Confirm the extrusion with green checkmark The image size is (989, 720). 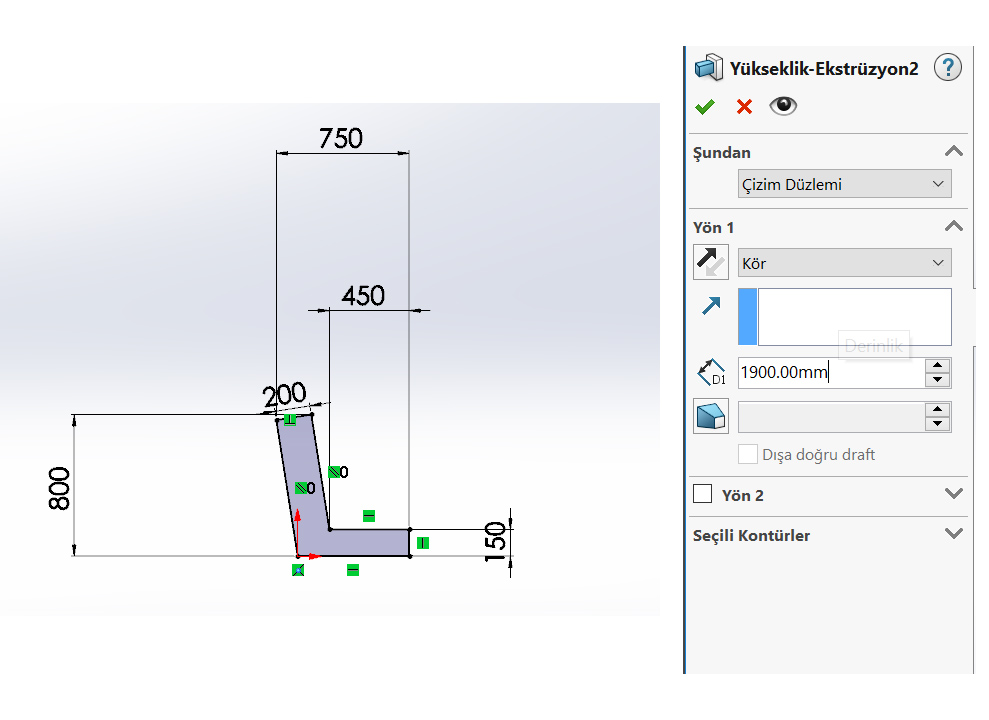tap(705, 107)
